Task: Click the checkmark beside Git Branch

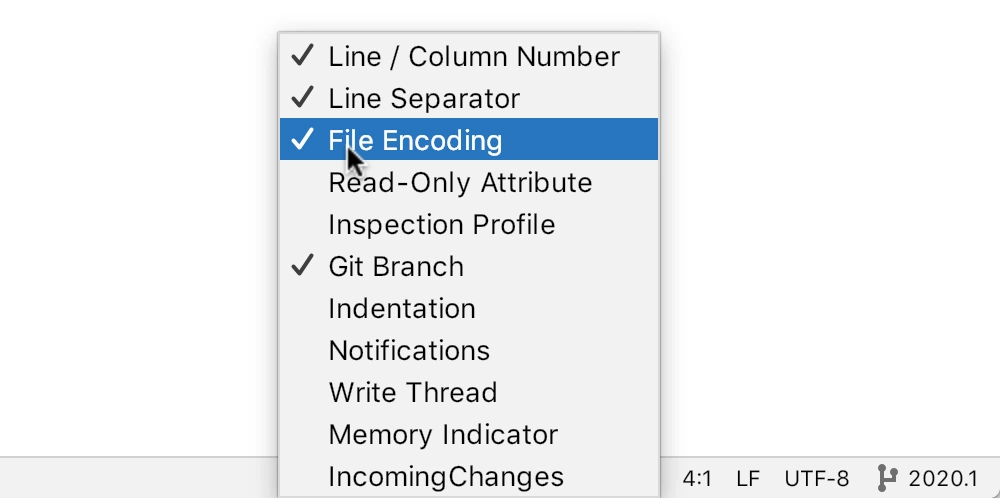Action: [x=302, y=265]
